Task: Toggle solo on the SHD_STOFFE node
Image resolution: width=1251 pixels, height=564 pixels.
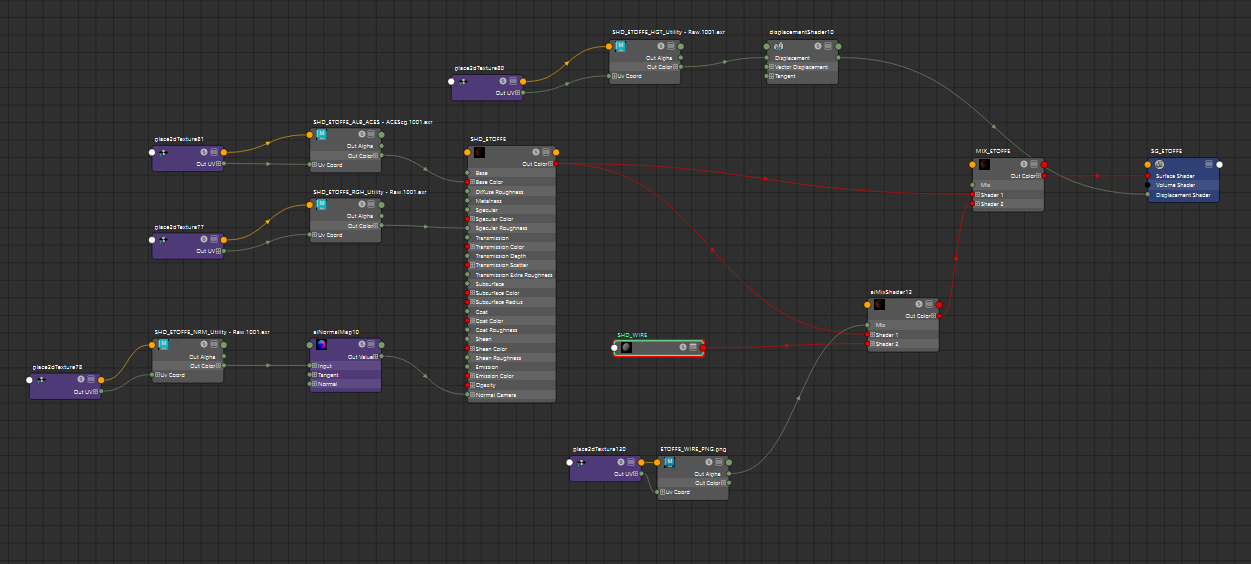Action: coord(536,153)
